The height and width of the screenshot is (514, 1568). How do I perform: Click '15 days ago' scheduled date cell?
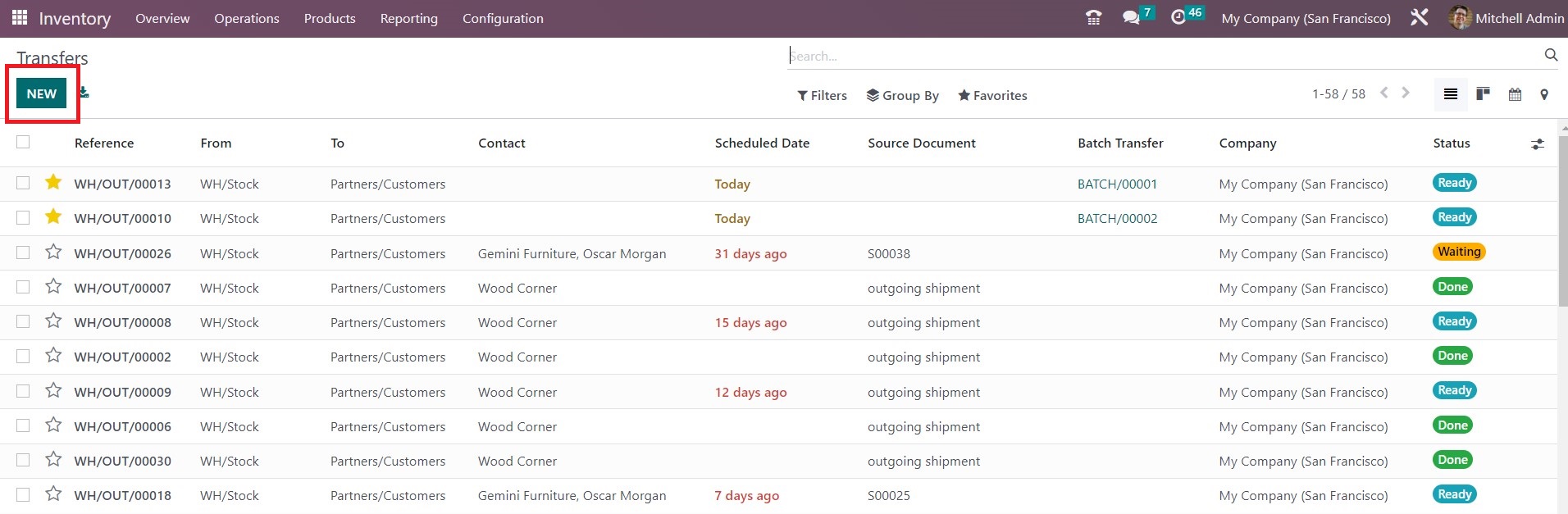tap(750, 322)
